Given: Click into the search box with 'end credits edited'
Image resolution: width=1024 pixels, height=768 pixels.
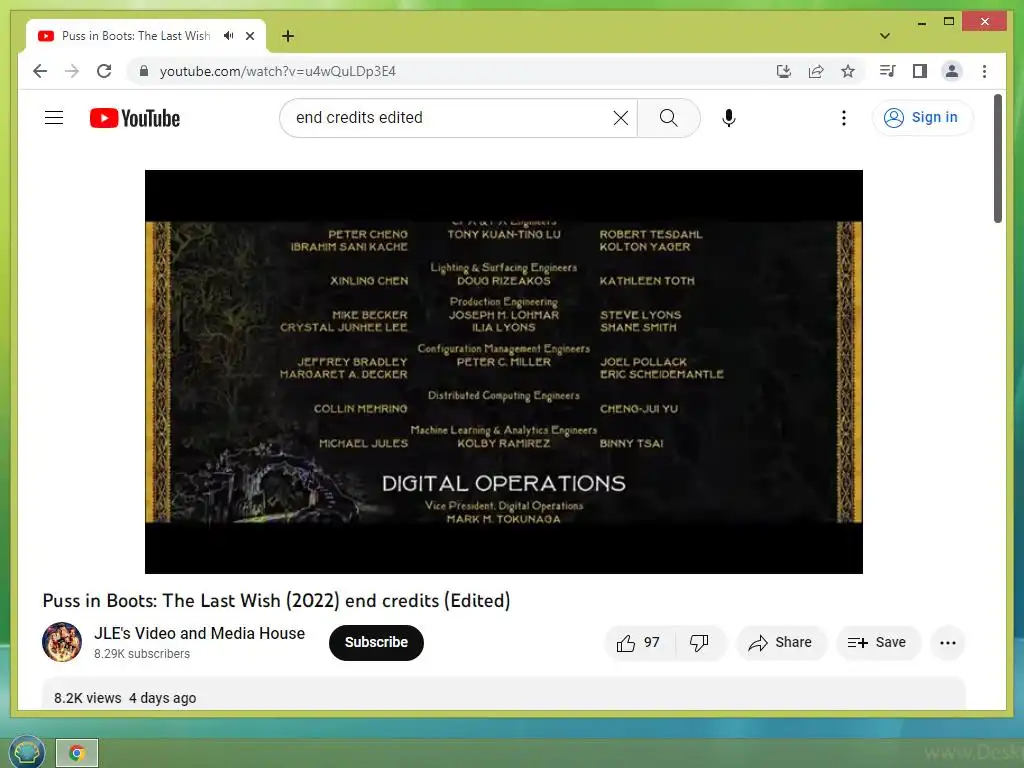Looking at the screenshot, I should (x=451, y=118).
